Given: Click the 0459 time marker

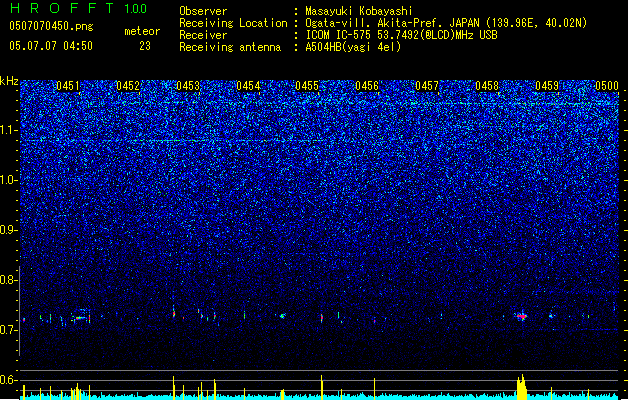Looking at the screenshot, I should tap(547, 86).
